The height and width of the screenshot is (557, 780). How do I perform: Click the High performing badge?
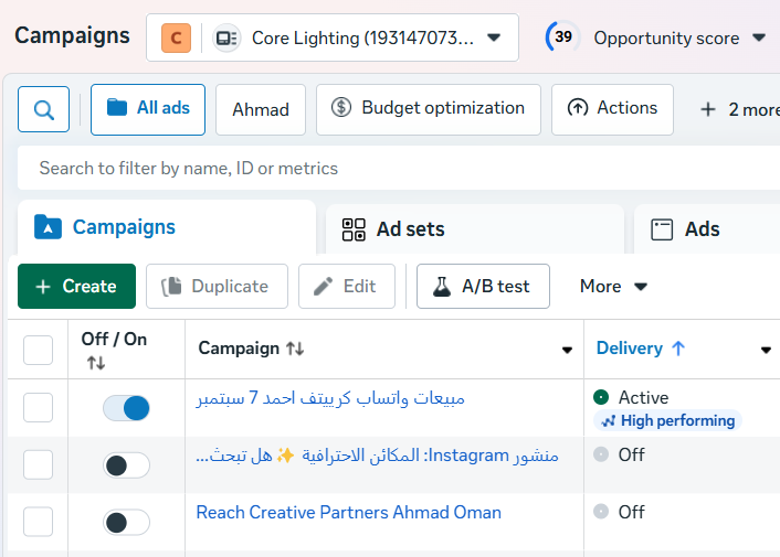pyautogui.click(x=668, y=421)
